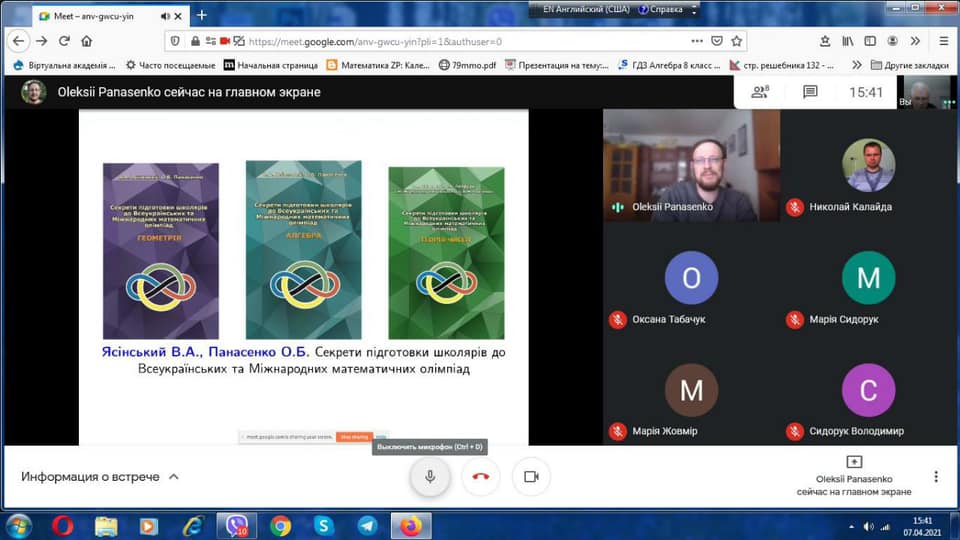
Task: Click the system tray volume icon
Action: tap(868, 527)
